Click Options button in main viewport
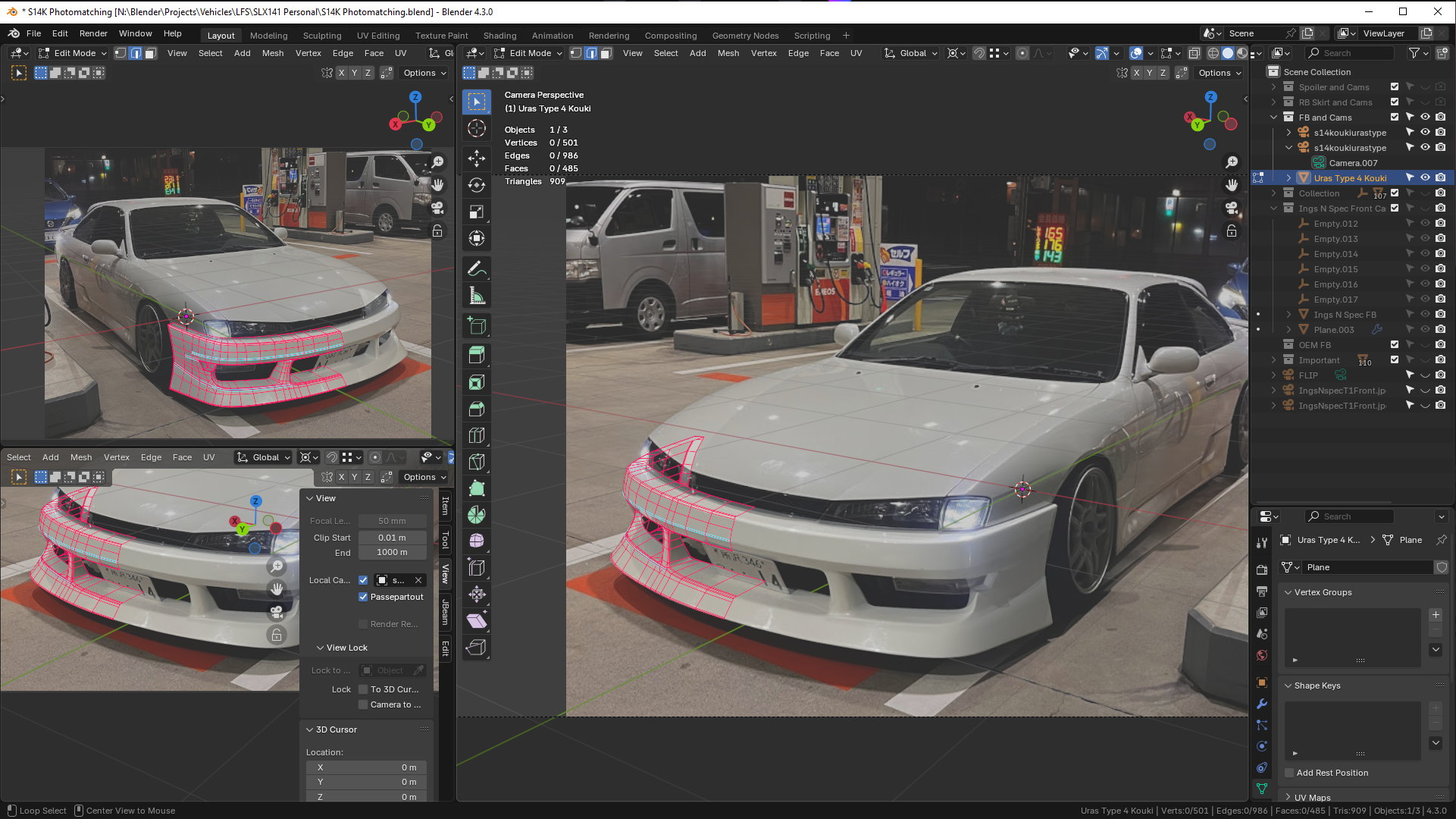Viewport: 1456px width, 819px height. click(x=1220, y=73)
